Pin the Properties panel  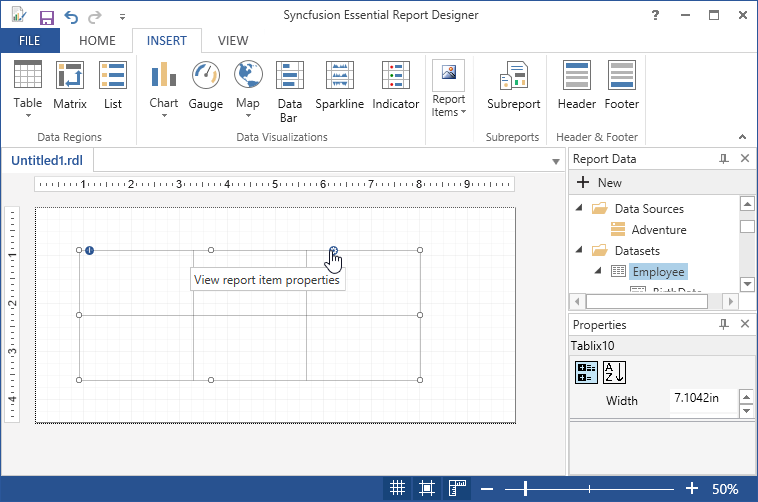pos(724,324)
